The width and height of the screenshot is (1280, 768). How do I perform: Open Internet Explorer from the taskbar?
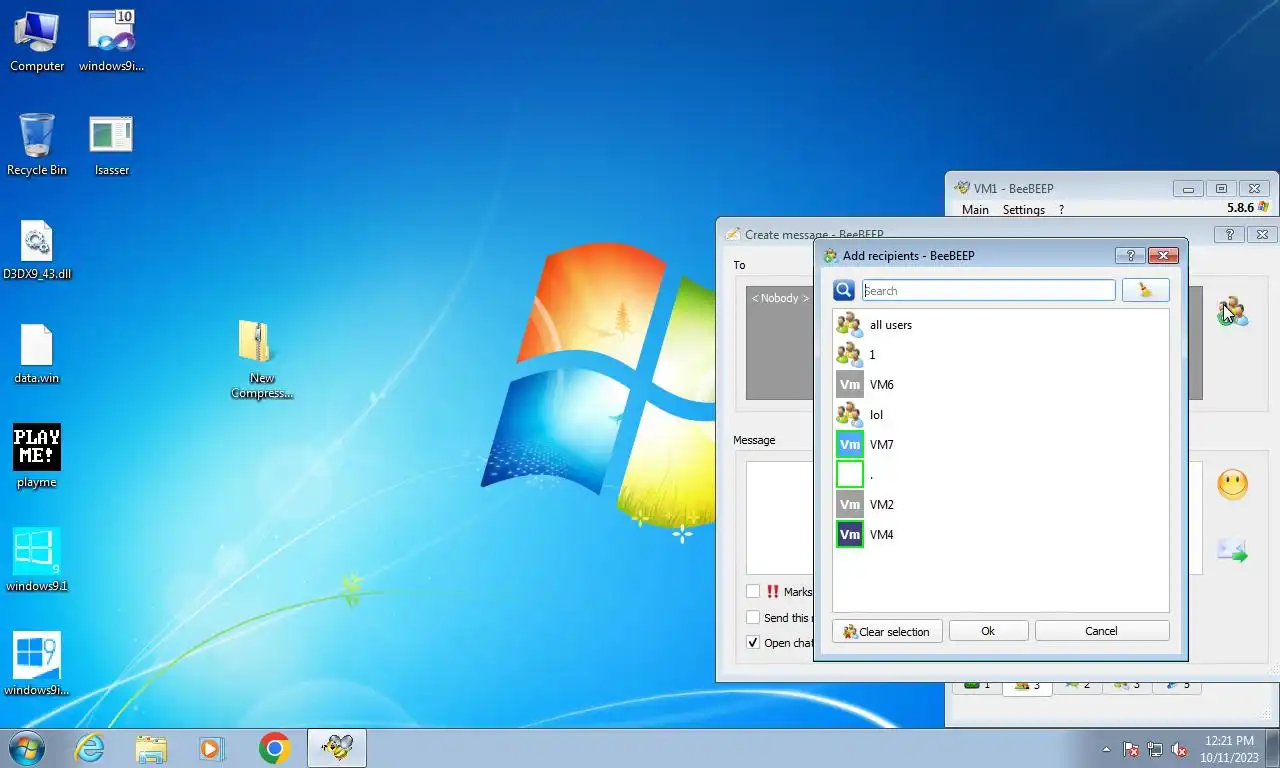coord(90,748)
